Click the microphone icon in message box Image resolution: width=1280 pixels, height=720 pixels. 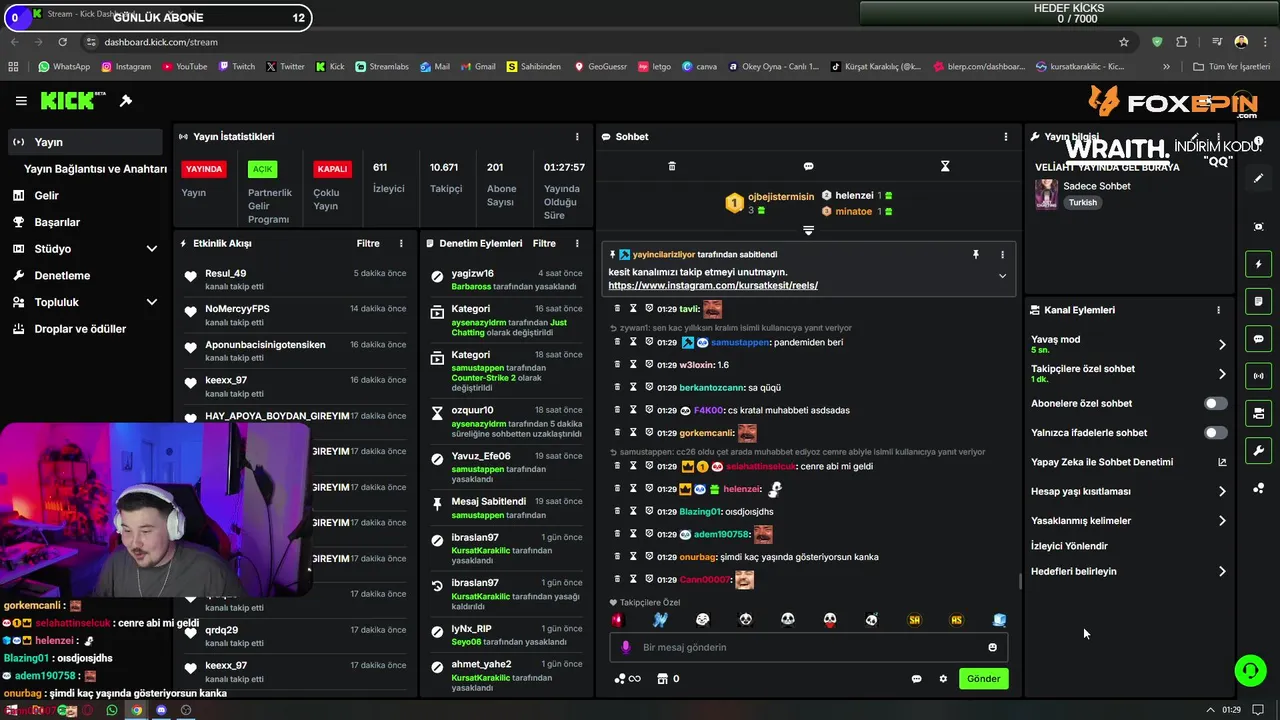626,647
